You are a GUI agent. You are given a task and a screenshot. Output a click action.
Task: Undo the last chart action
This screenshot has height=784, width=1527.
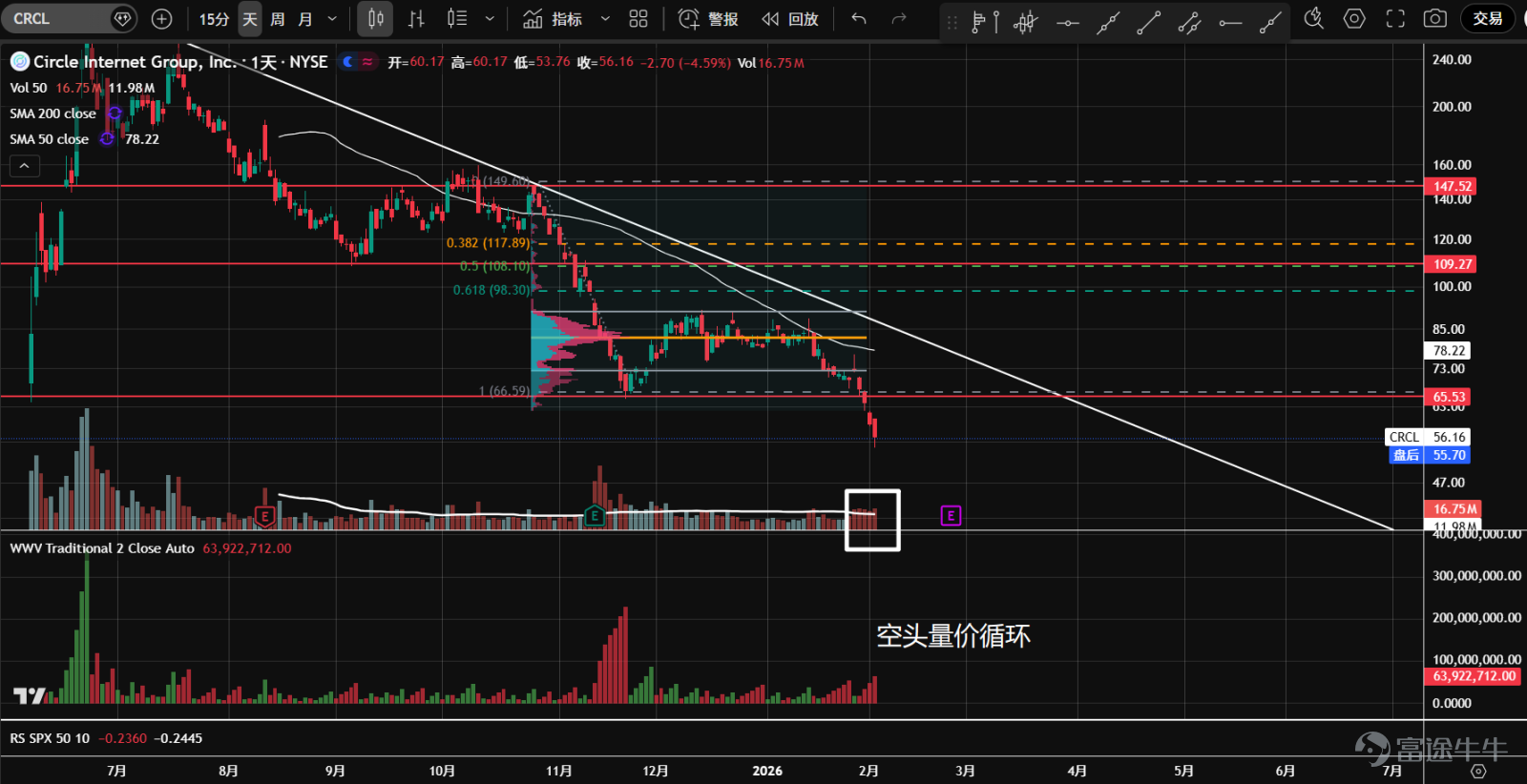pyautogui.click(x=859, y=19)
